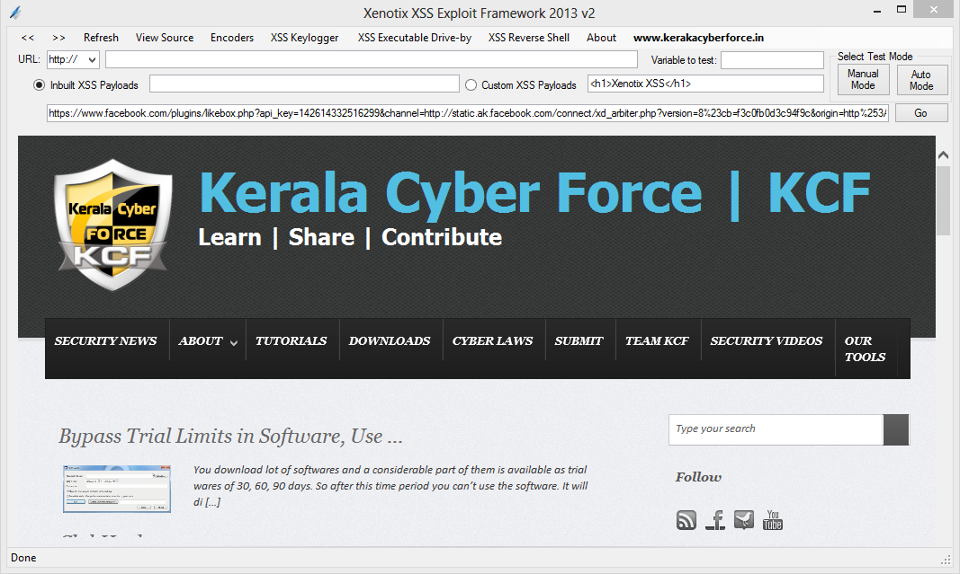Click the vertical scrollbar thumb
The height and width of the screenshot is (574, 960).
[x=943, y=199]
